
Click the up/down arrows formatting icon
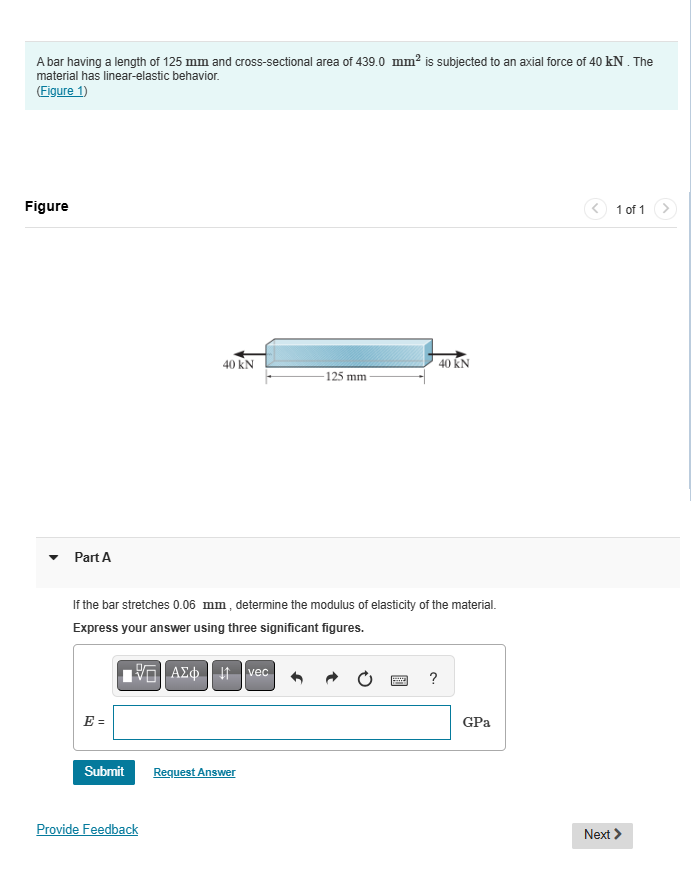pos(226,675)
